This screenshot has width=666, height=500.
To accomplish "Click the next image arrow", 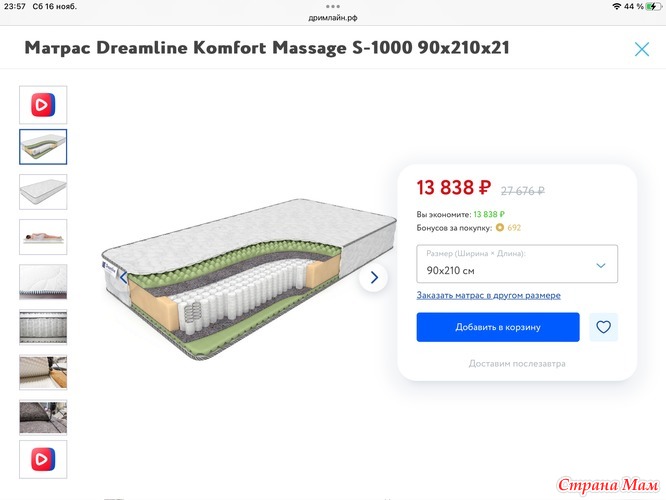I will (373, 277).
